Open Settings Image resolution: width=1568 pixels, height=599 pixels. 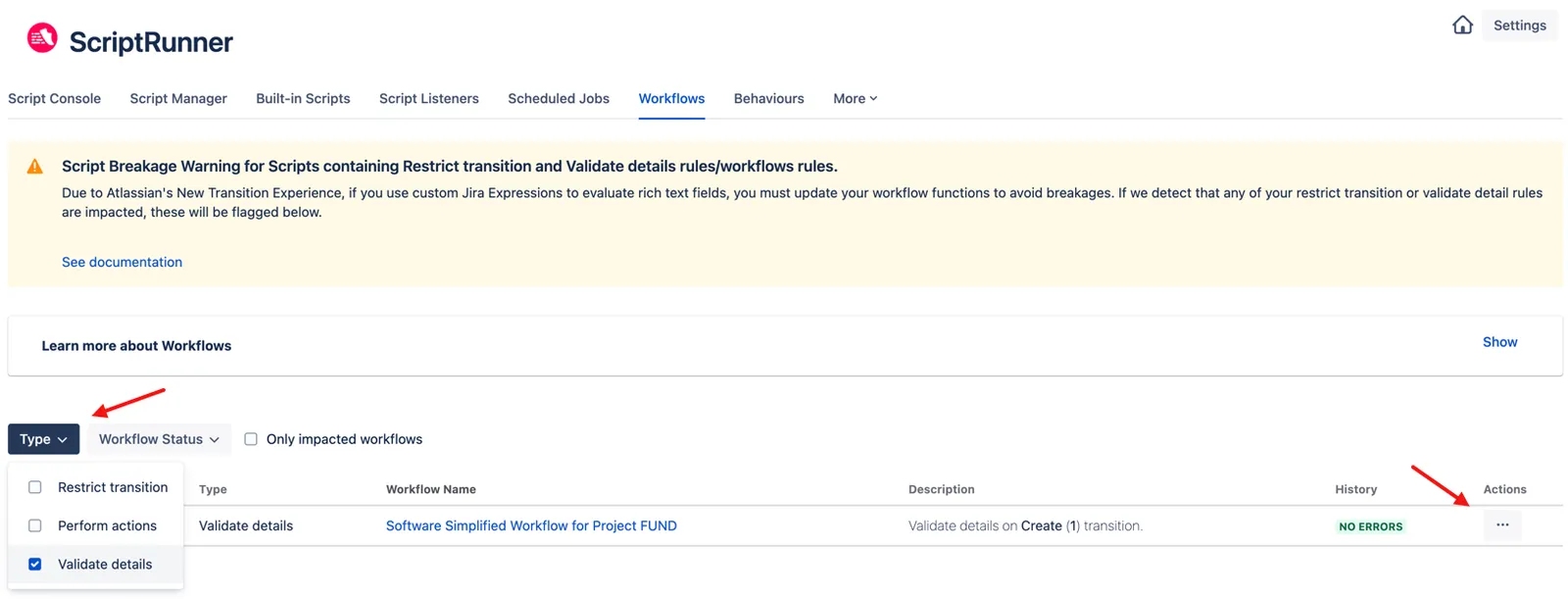click(1519, 25)
